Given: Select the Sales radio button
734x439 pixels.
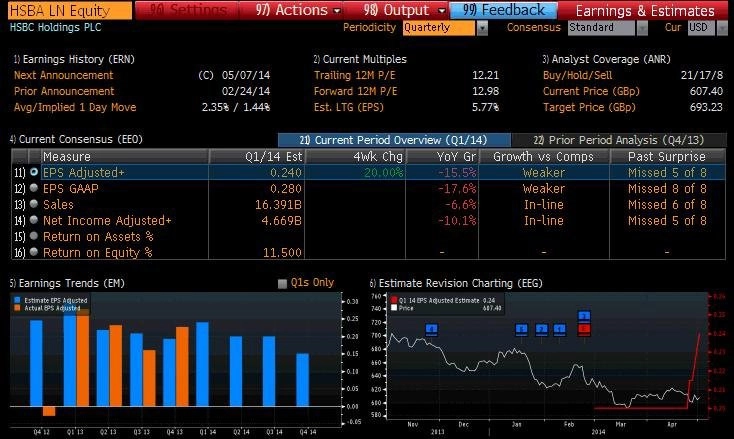Looking at the screenshot, I should coord(34,204).
